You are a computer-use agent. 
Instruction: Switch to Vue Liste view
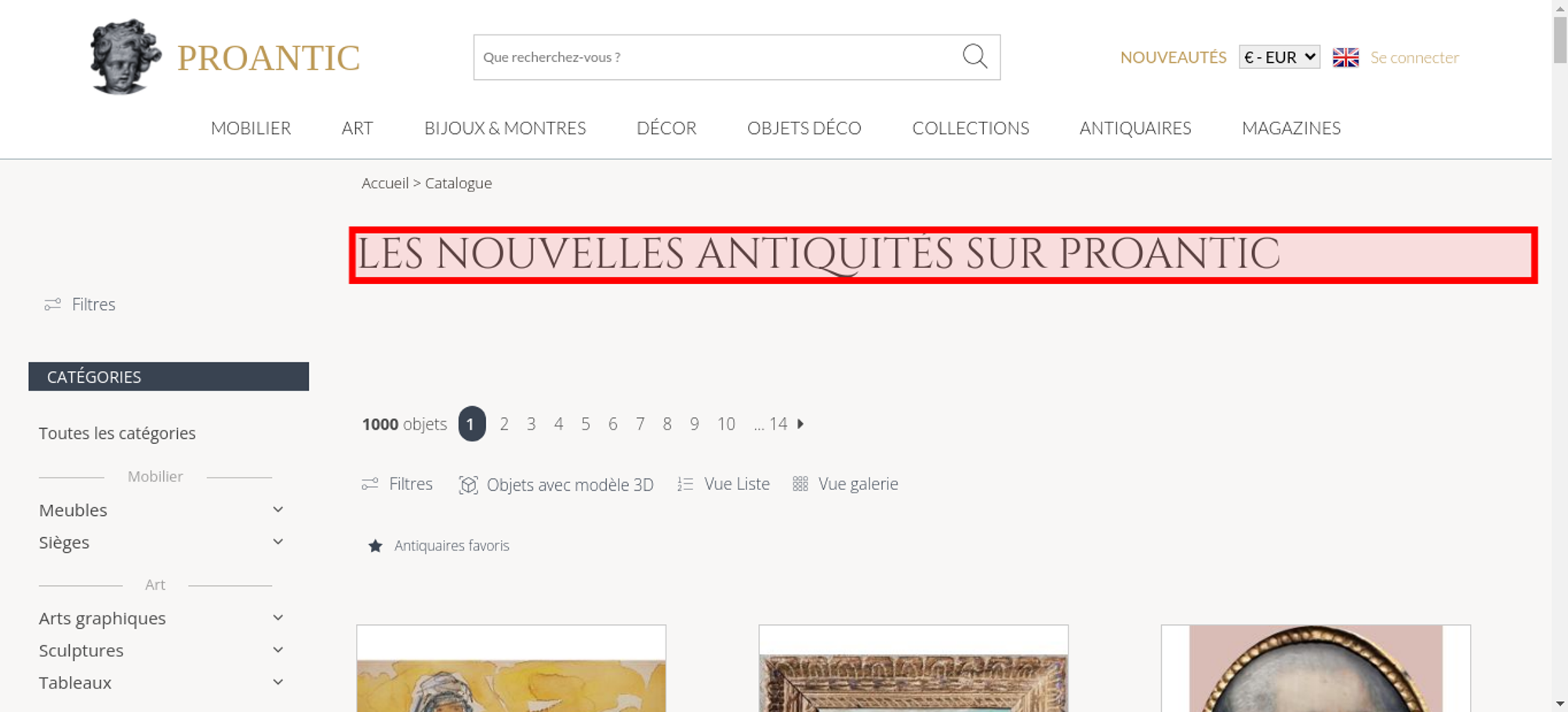coord(724,485)
